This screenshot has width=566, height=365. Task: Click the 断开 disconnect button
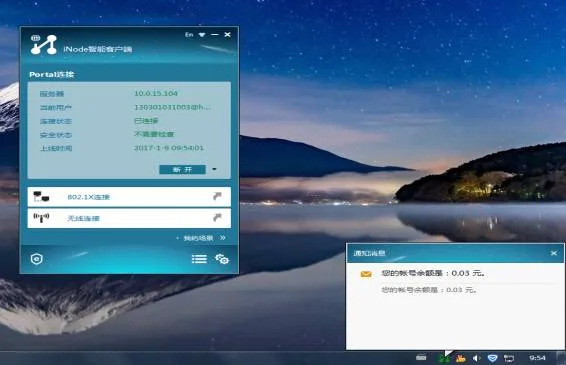(182, 169)
